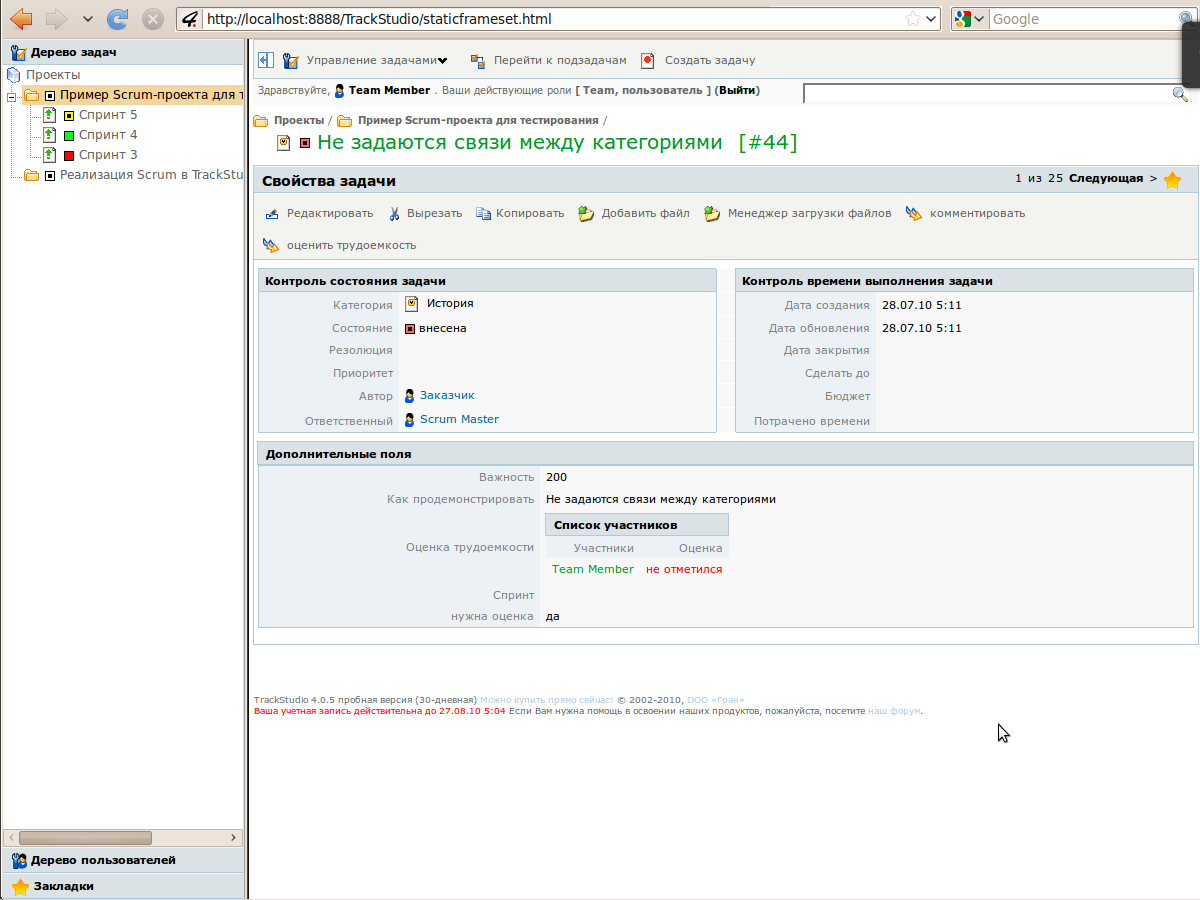1200x900 pixels.
Task: Click the TrackStudio search input field
Action: tap(987, 94)
